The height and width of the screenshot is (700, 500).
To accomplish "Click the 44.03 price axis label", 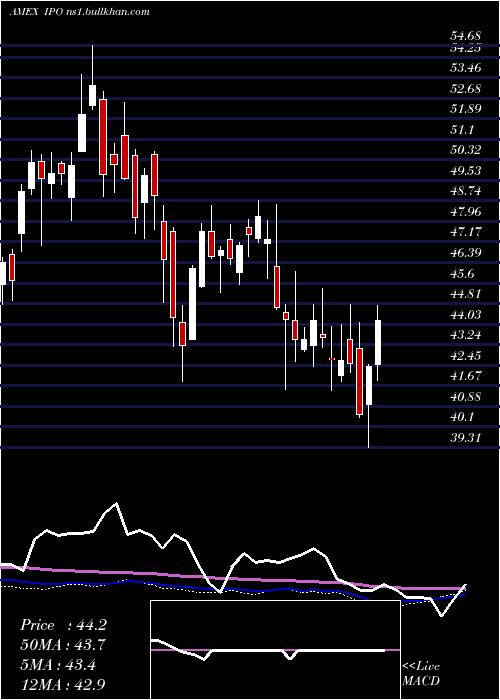I will click(466, 315).
